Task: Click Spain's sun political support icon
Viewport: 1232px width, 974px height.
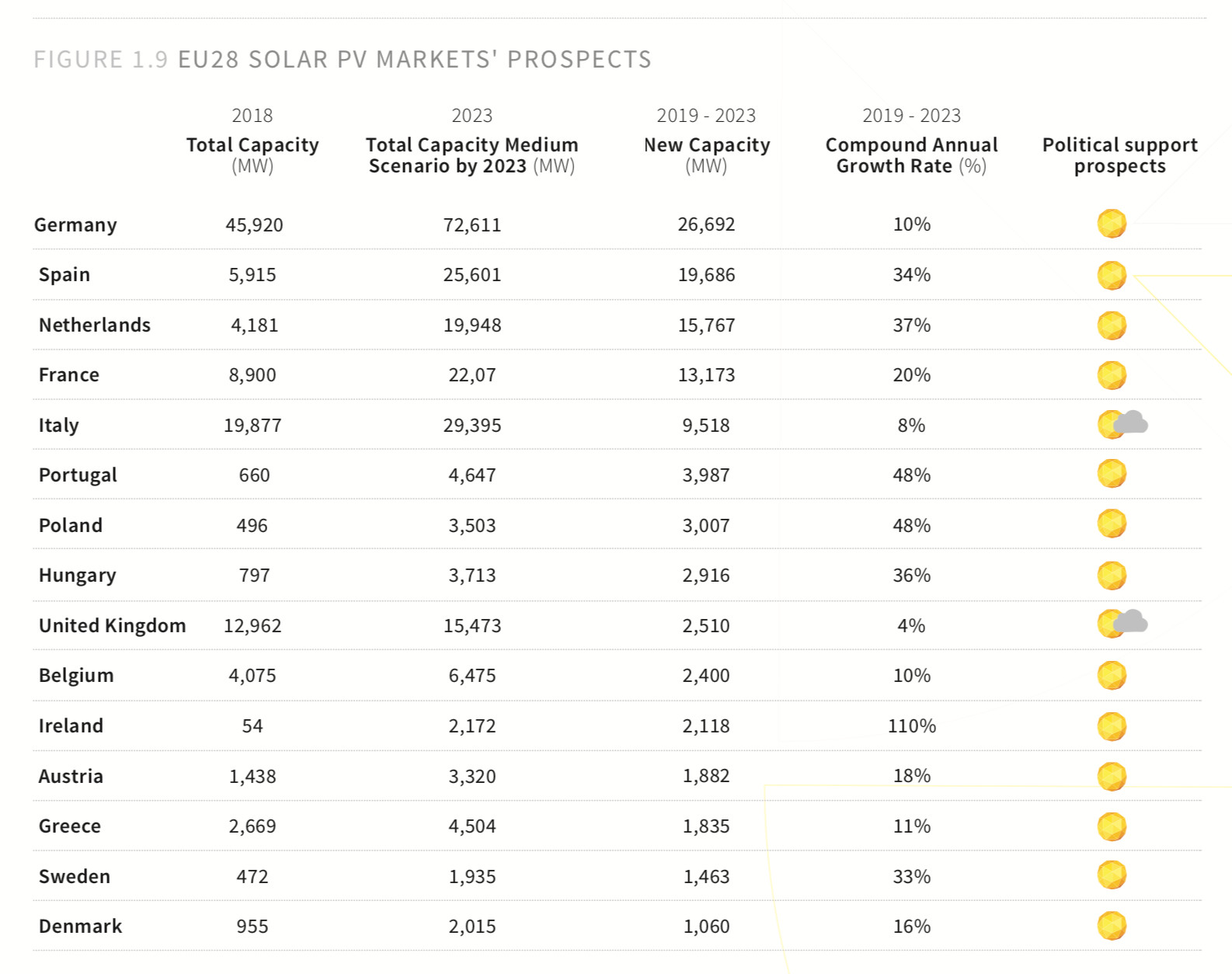Action: click(x=1112, y=275)
